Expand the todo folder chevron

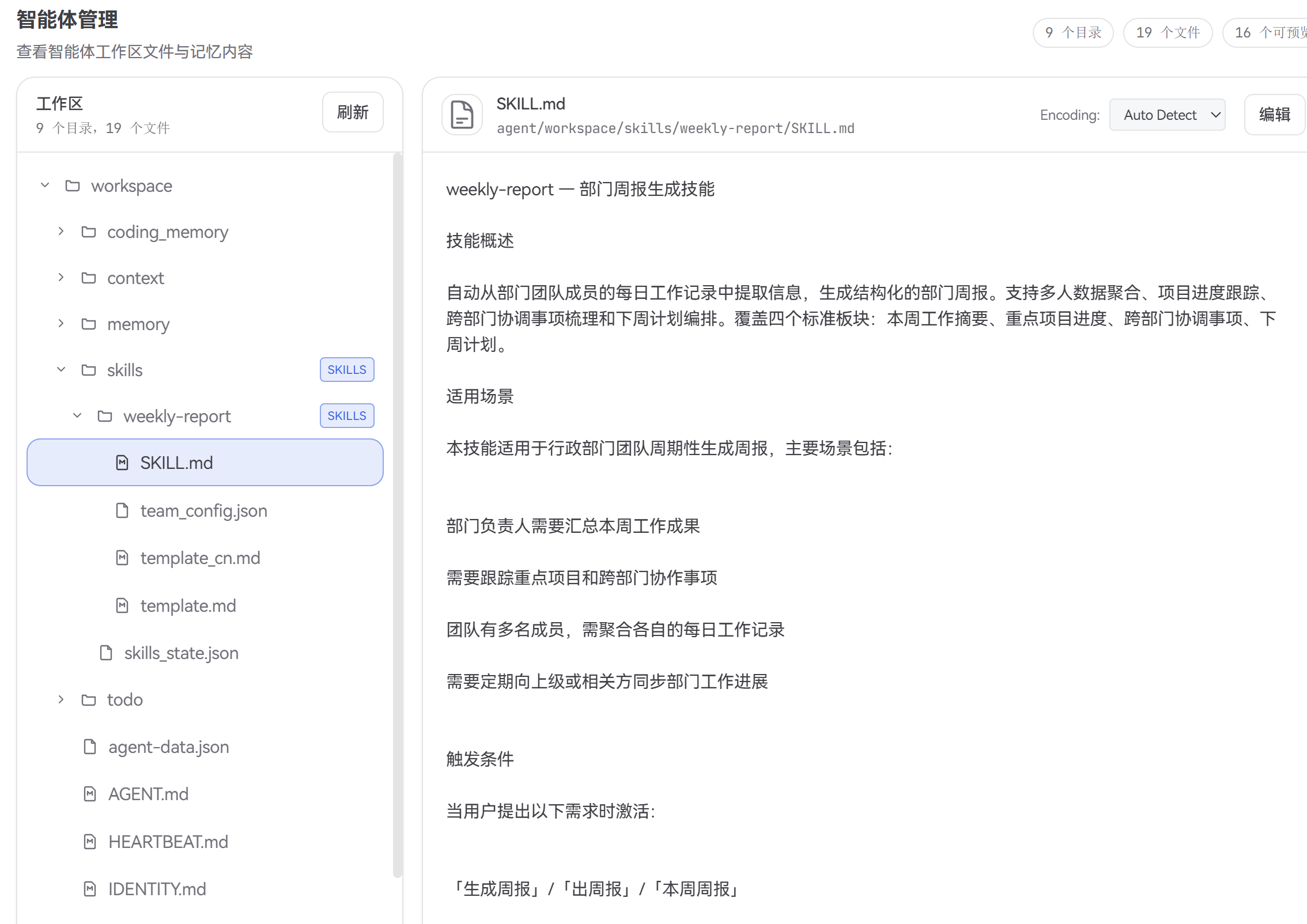[x=61, y=699]
